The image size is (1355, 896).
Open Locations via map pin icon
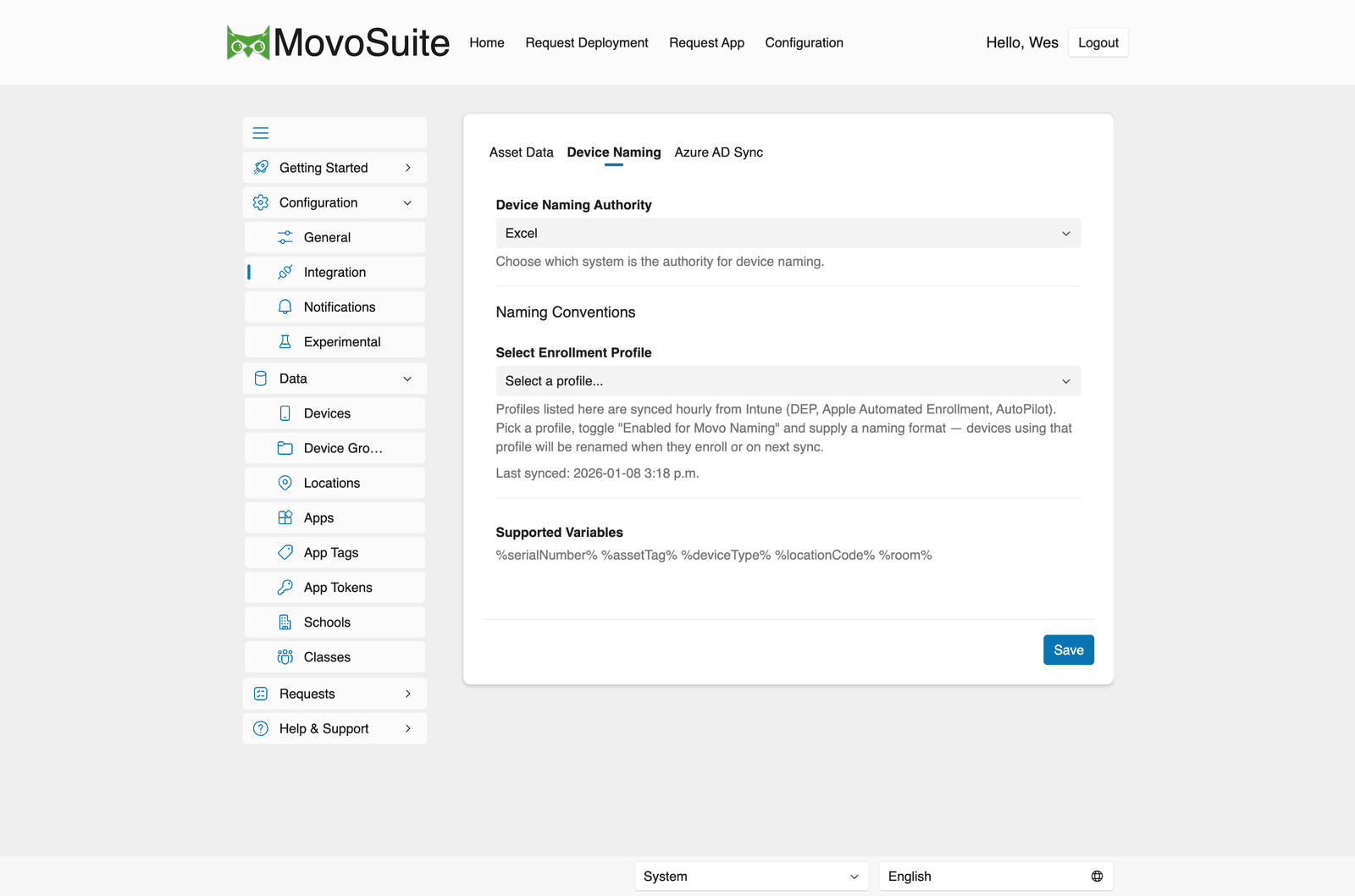pos(285,483)
